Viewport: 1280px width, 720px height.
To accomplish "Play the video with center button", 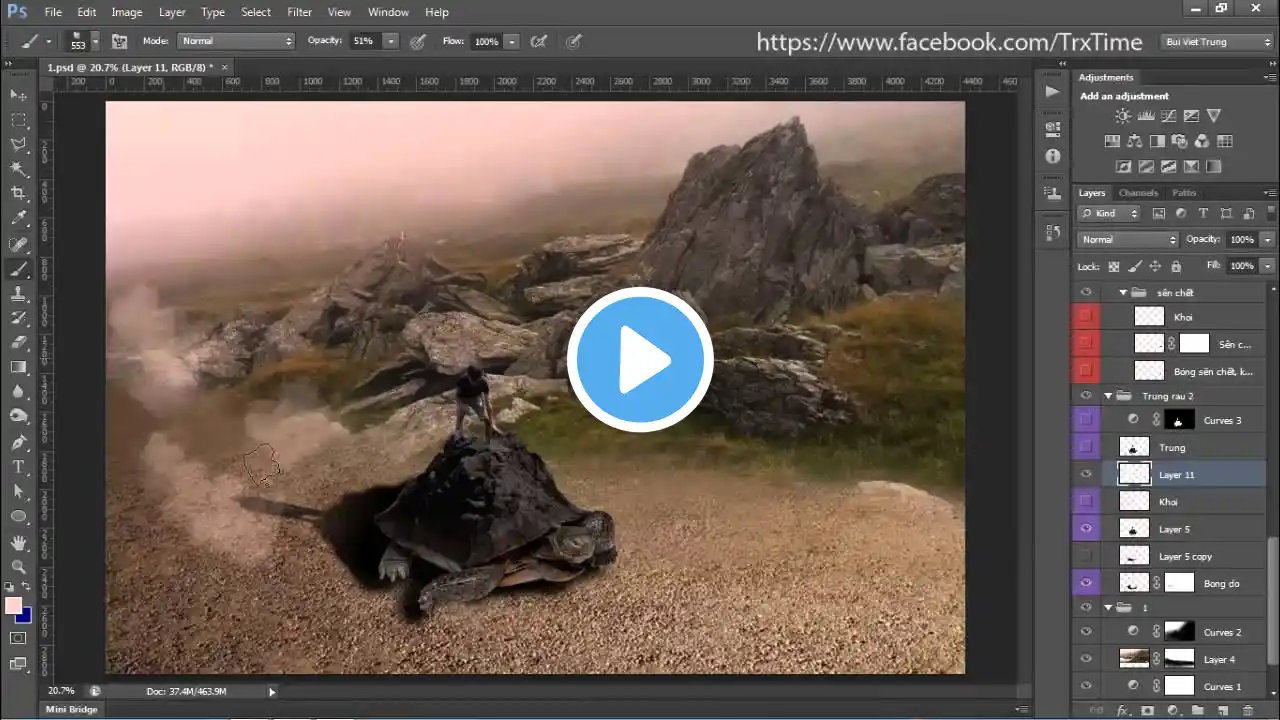I will [640, 360].
